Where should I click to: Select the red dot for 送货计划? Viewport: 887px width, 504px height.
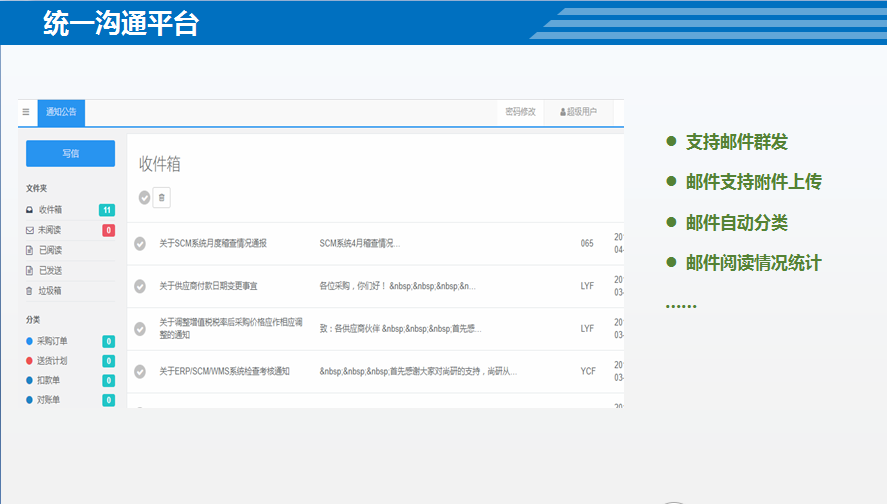[29, 361]
